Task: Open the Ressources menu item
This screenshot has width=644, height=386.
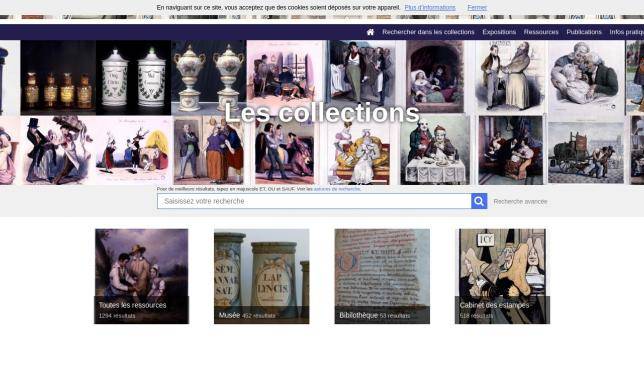Action: click(541, 32)
